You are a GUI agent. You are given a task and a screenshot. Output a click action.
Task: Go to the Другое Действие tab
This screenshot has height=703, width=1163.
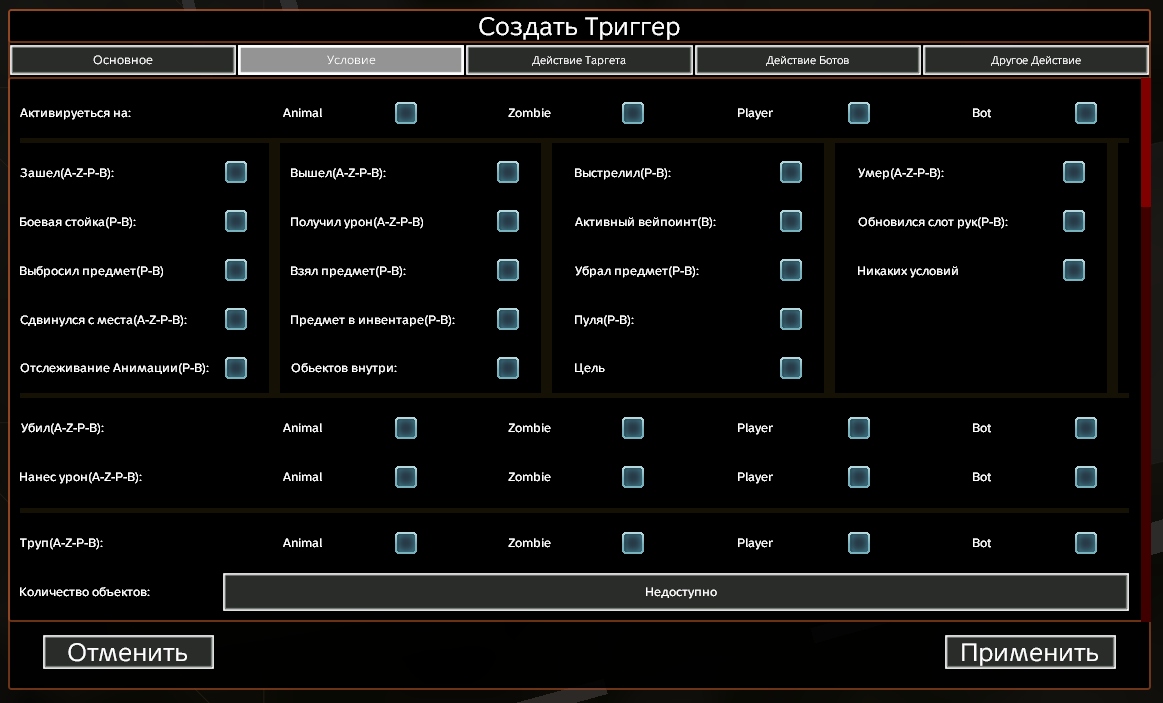[1035, 60]
